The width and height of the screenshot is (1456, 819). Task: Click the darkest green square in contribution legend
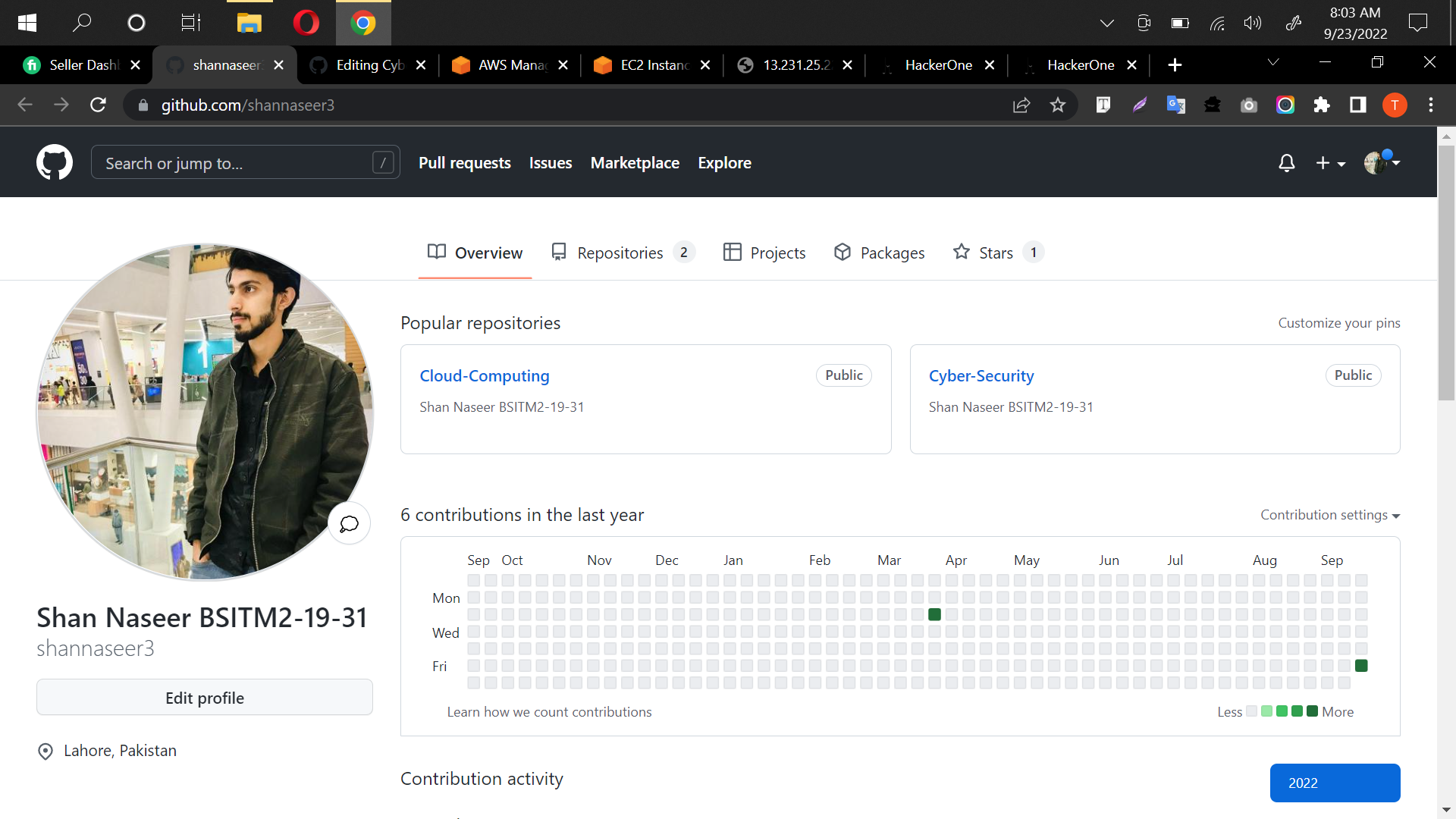pos(1310,711)
